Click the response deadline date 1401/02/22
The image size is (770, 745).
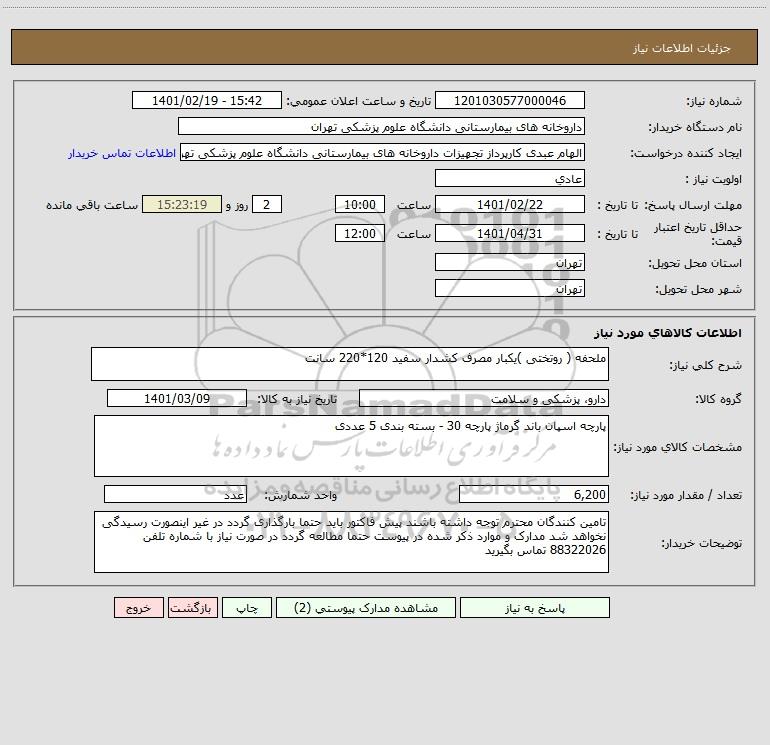[510, 204]
